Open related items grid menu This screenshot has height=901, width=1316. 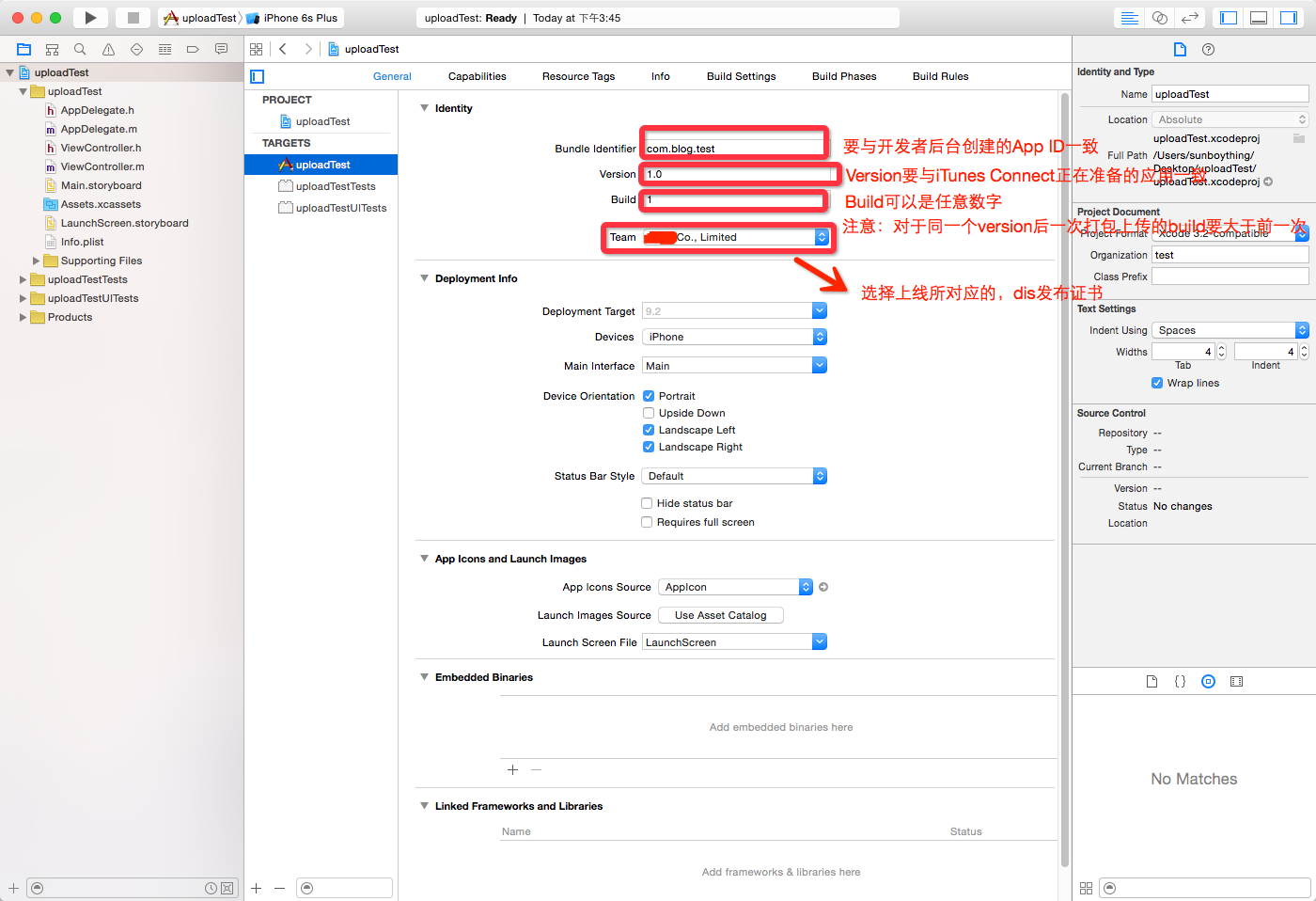coord(257,49)
